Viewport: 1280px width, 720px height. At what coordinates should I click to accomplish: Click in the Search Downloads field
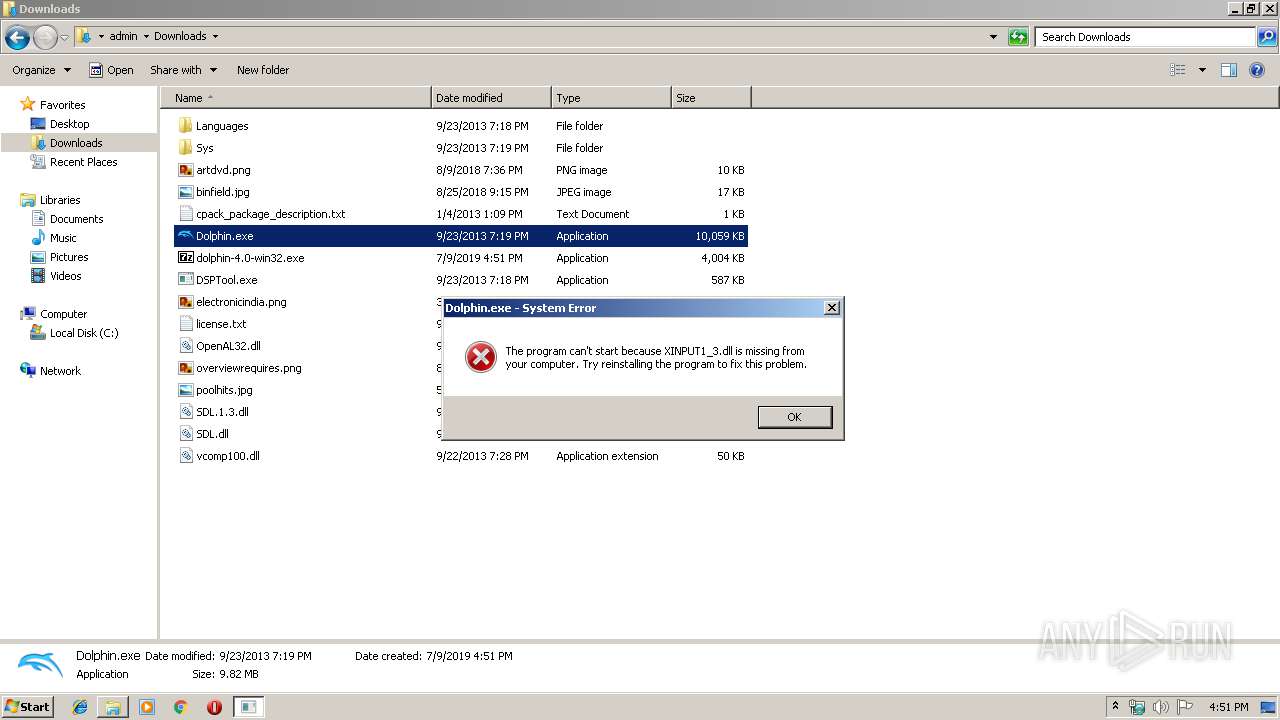pos(1146,37)
